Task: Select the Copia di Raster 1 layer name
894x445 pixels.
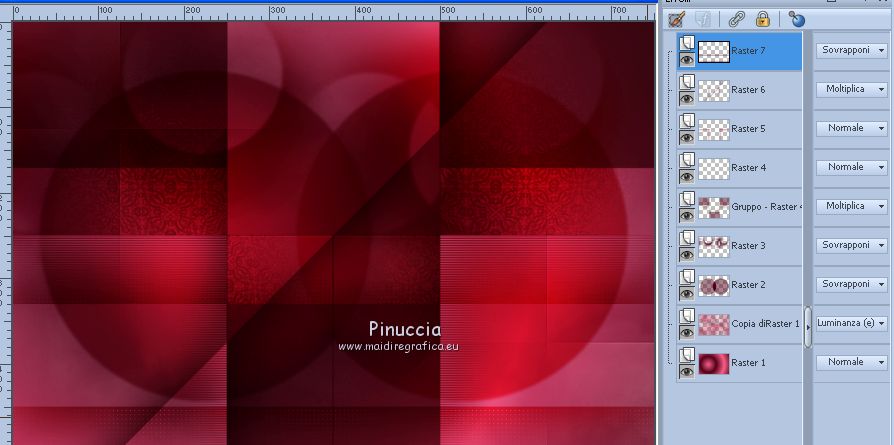Action: click(765, 323)
